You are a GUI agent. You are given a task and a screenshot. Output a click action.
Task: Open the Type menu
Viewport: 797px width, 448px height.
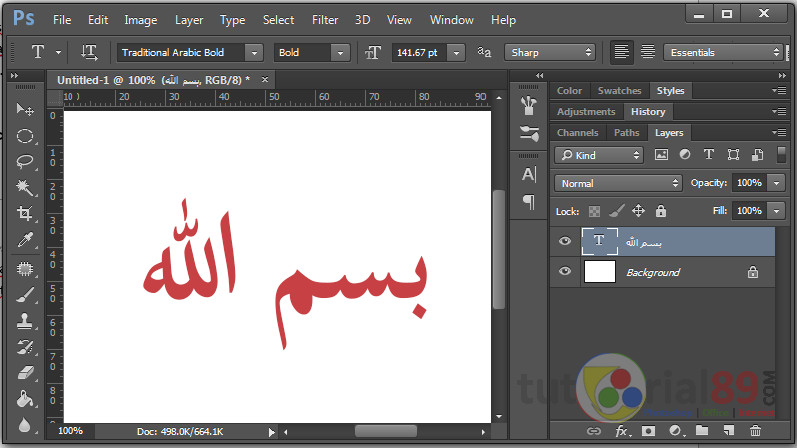pos(232,20)
